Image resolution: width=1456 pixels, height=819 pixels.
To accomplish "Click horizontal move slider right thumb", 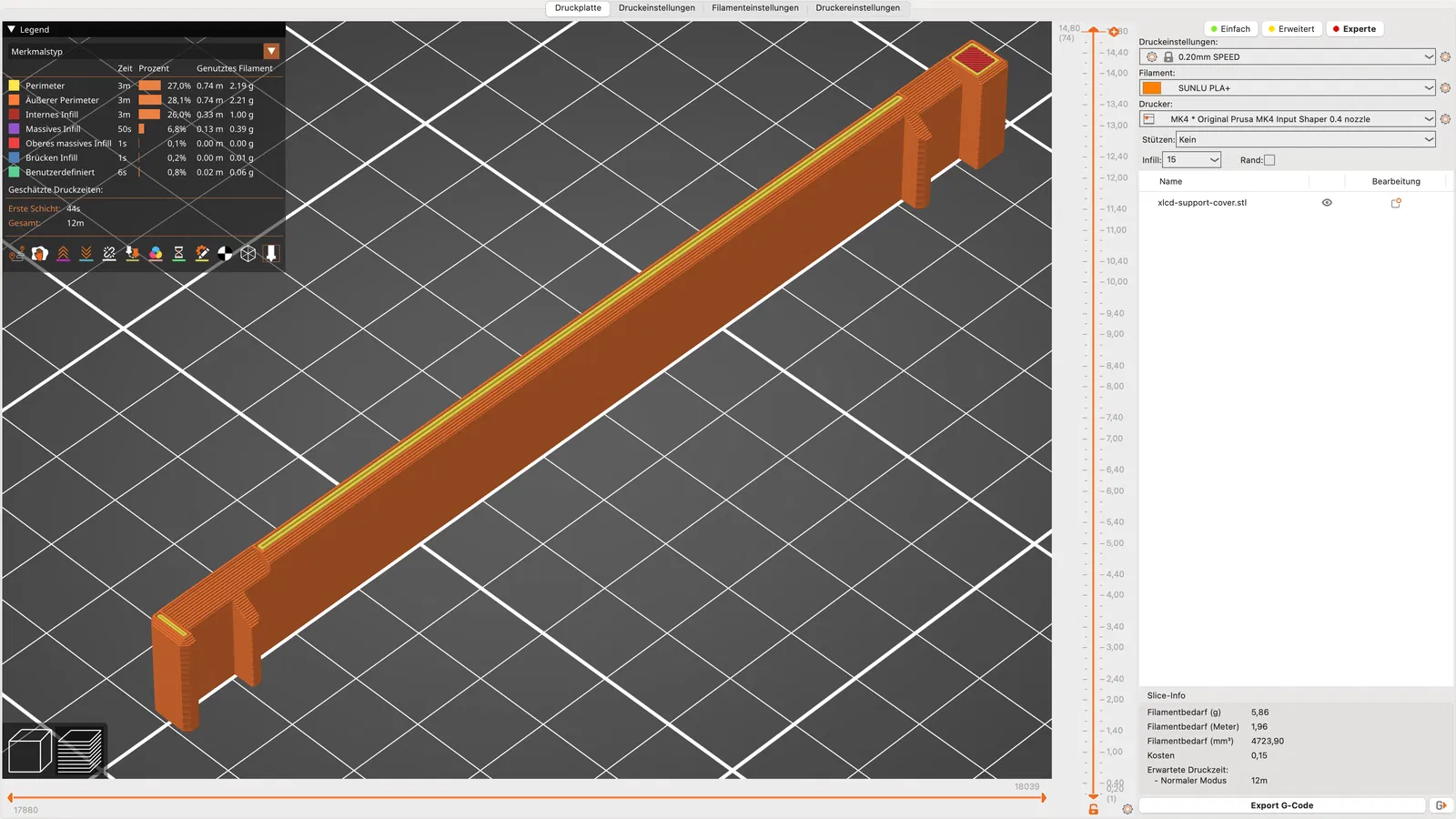I will pyautogui.click(x=1043, y=798).
